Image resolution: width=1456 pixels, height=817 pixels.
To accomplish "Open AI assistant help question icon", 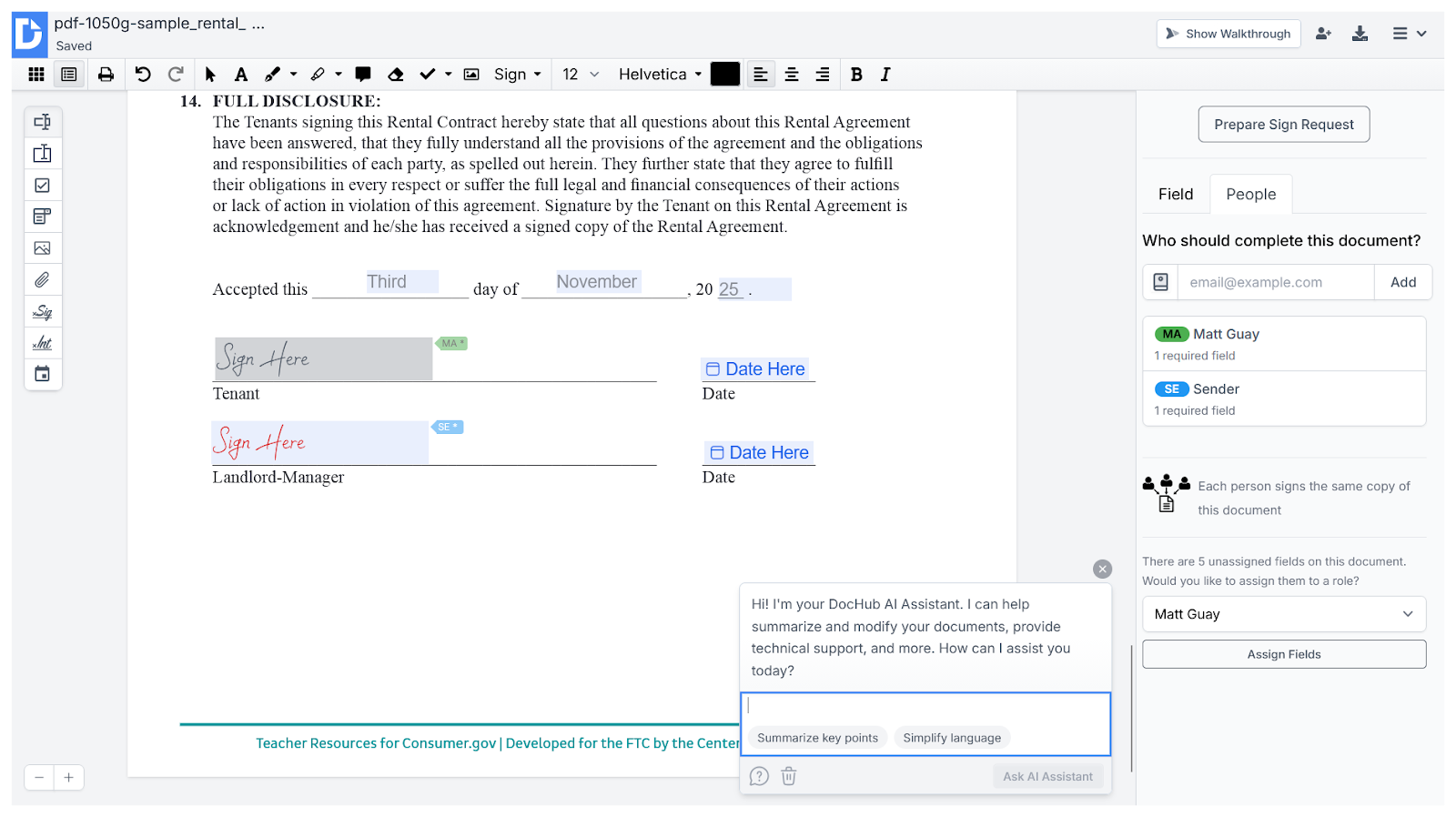I will tap(759, 776).
